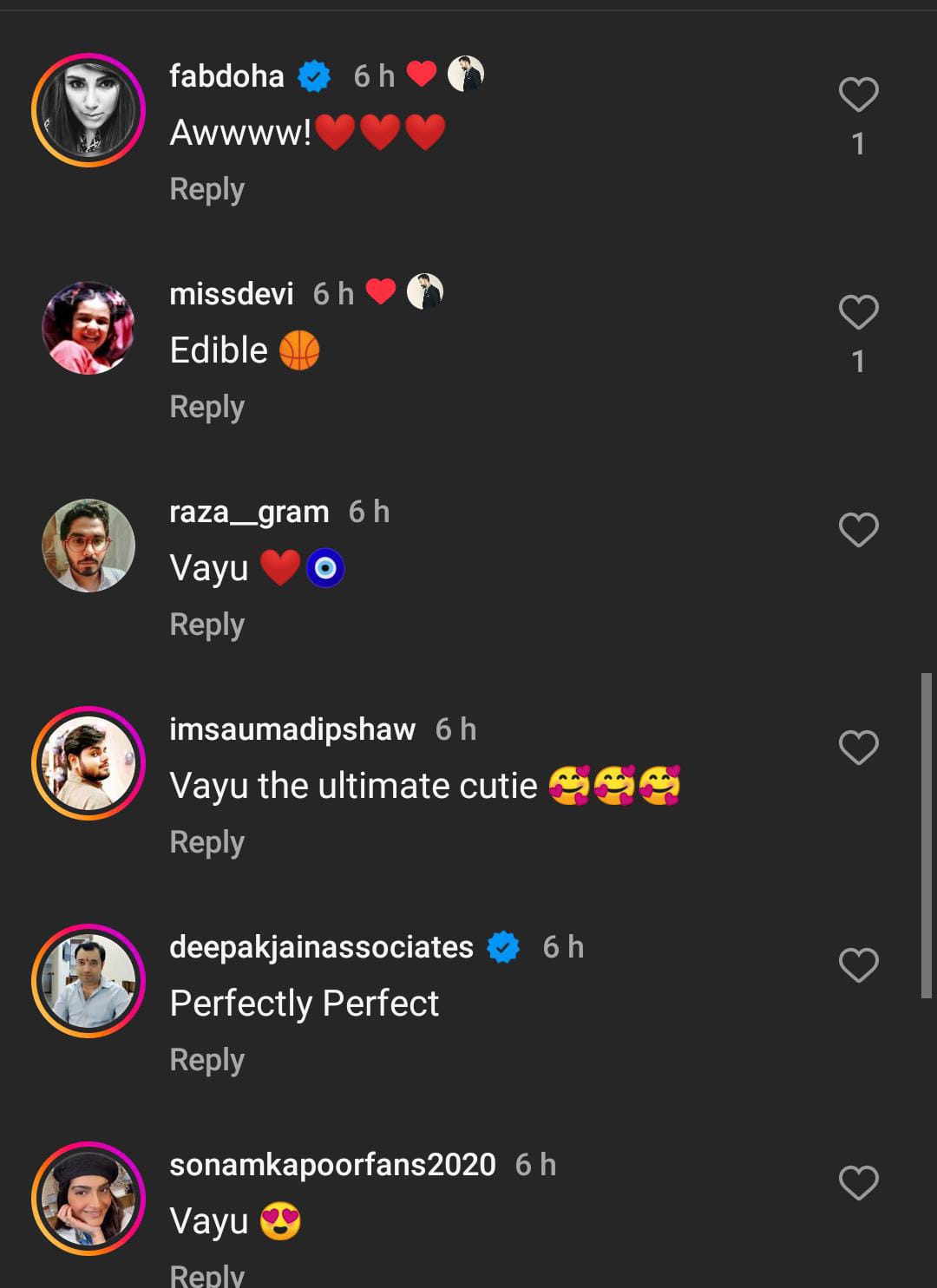View raza__gram's profile avatar
Image resolution: width=937 pixels, height=1288 pixels.
(x=88, y=546)
